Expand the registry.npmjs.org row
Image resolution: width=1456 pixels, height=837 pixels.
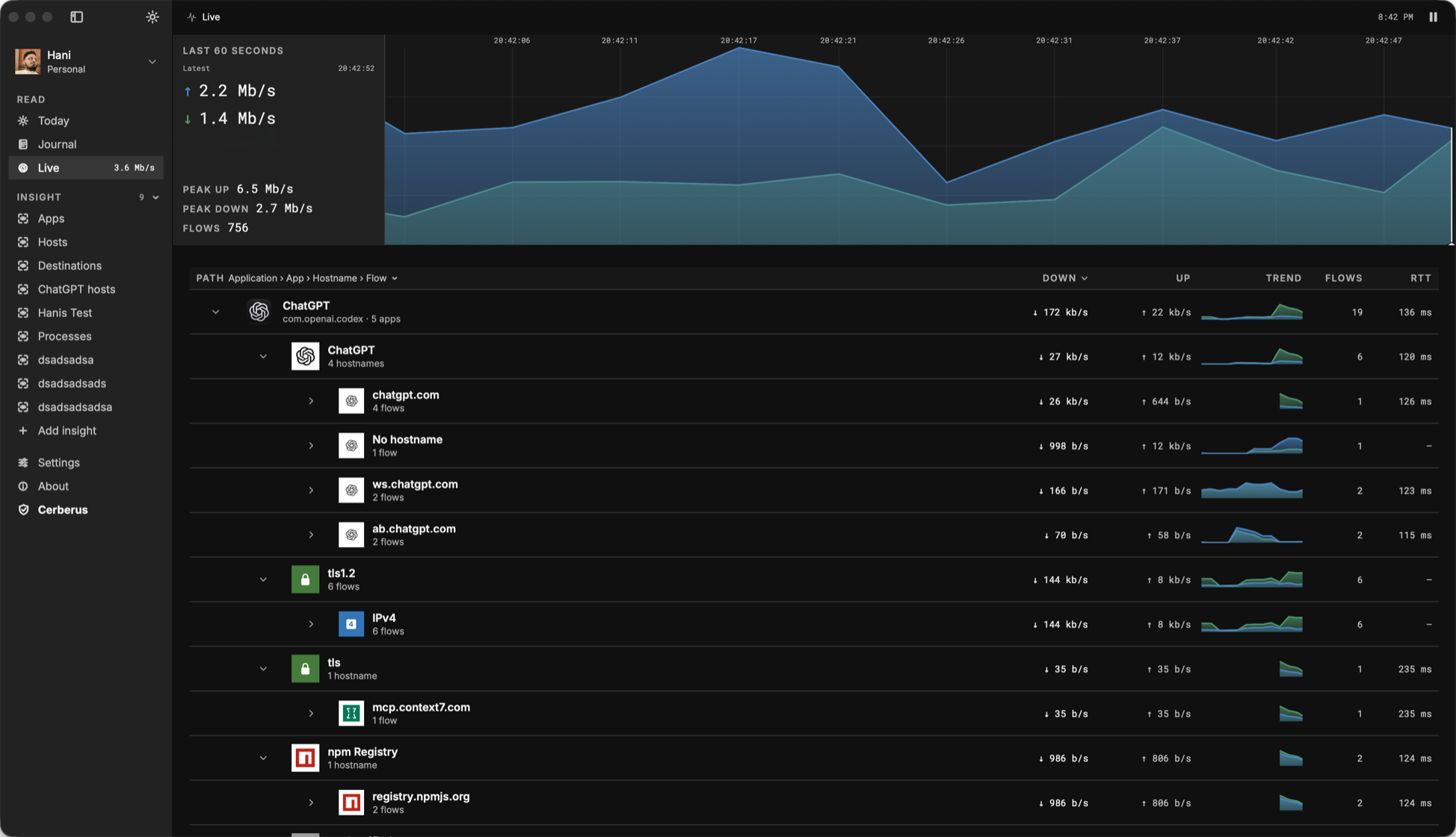(311, 803)
